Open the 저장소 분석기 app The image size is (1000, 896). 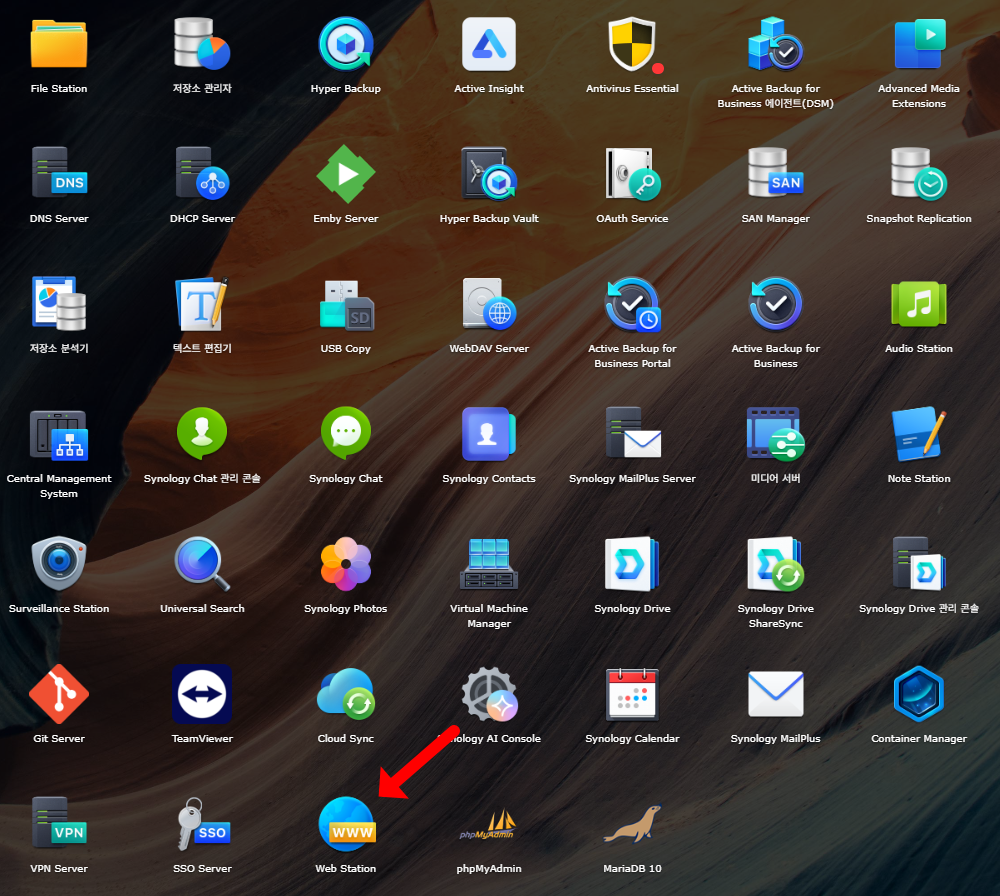click(59, 304)
